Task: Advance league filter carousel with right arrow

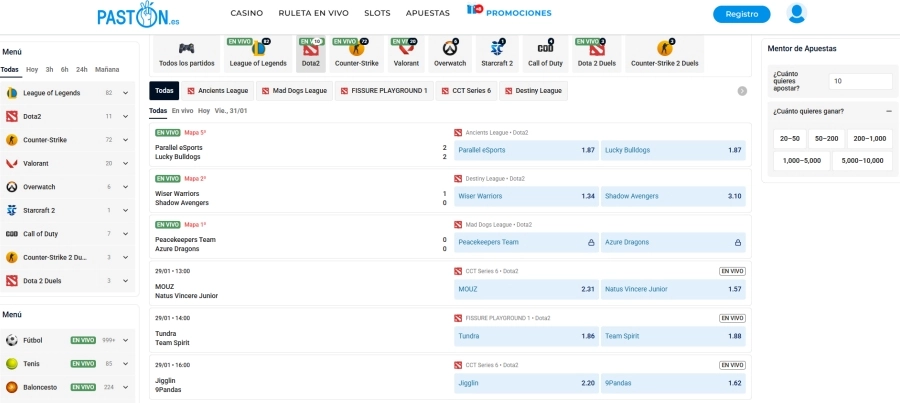Action: (742, 91)
